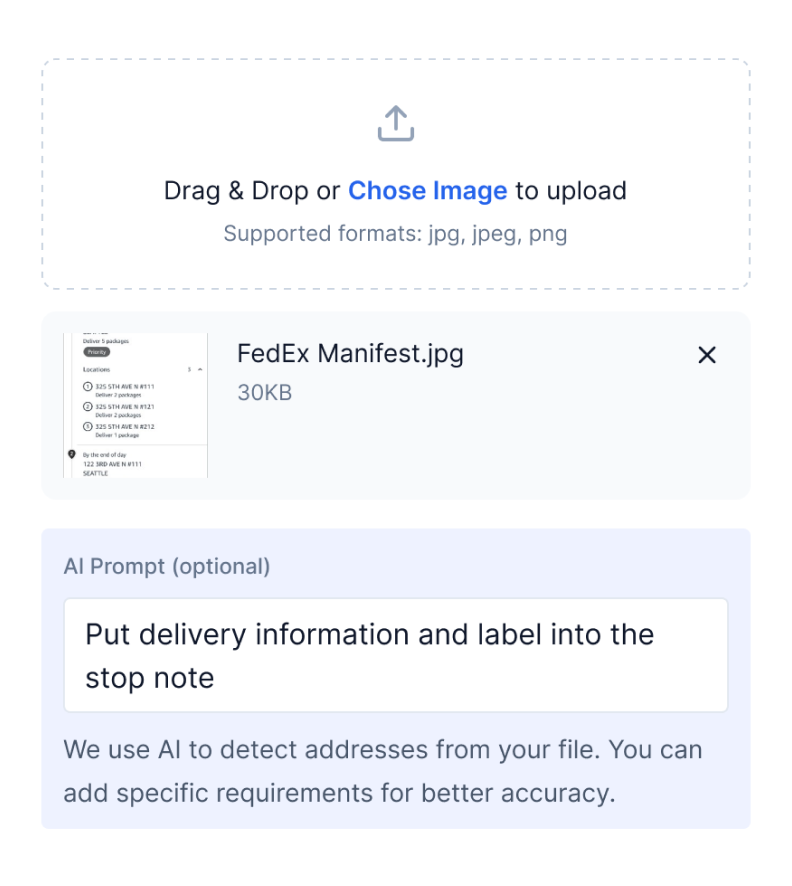The image size is (792, 886).
Task: Click the black map pin marker in the preview
Action: click(x=72, y=454)
